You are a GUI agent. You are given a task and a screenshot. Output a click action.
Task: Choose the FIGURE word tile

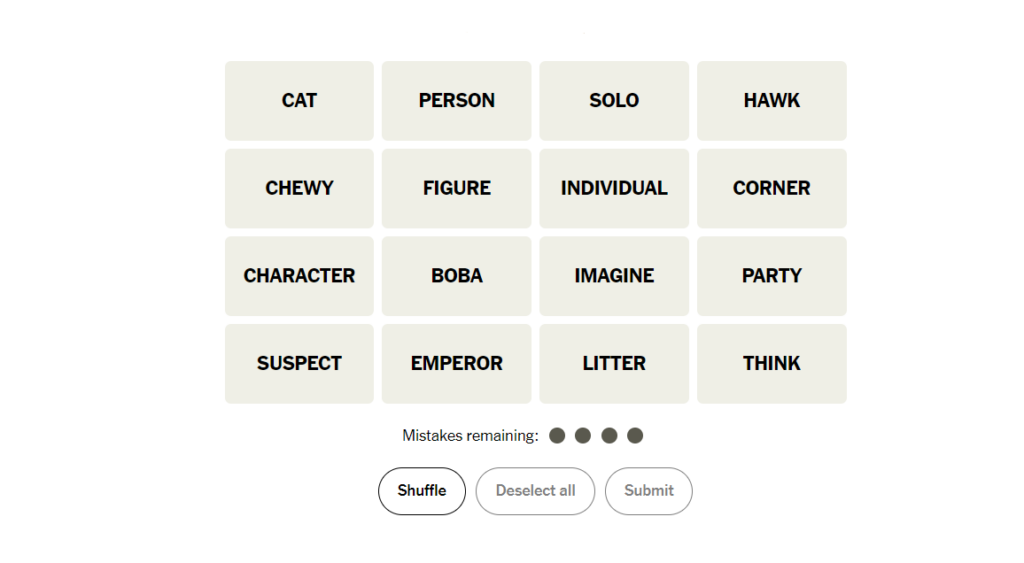[x=456, y=188]
